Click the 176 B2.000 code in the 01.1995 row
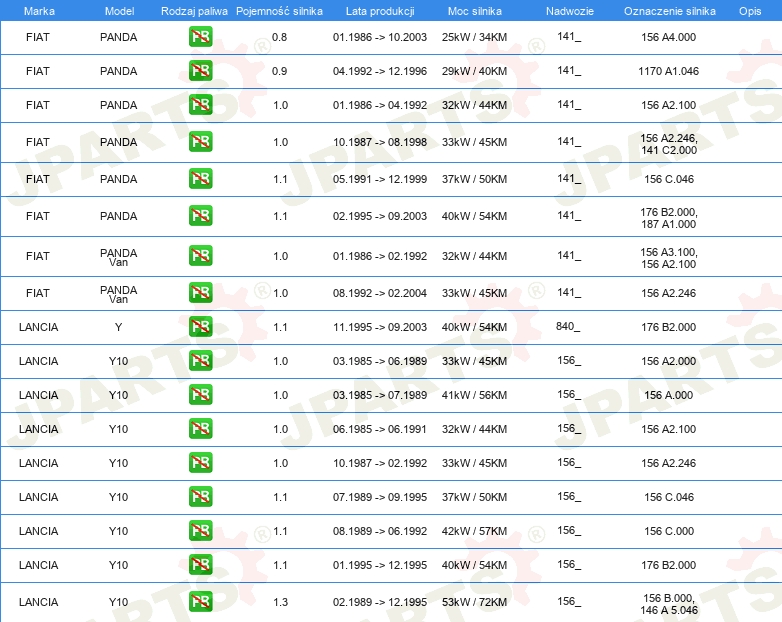The image size is (782, 622). click(668, 565)
